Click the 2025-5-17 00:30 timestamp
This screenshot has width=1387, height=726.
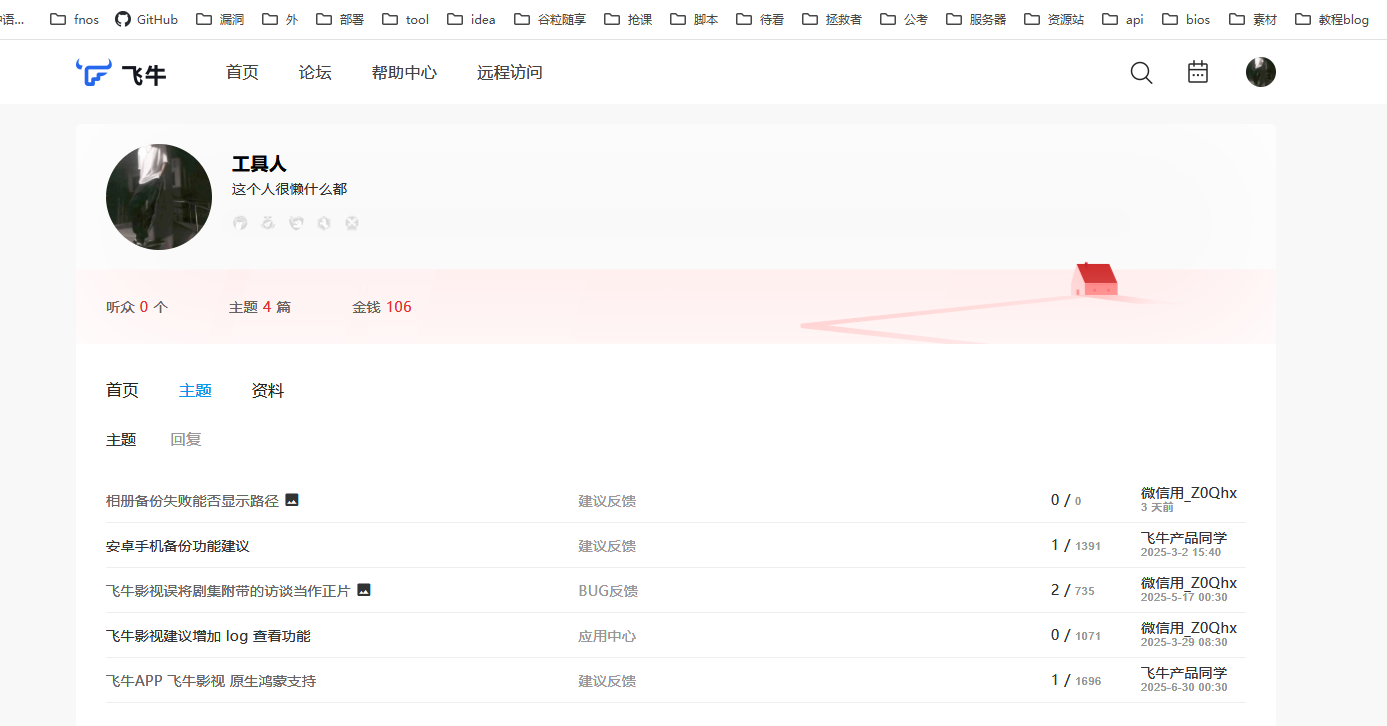(x=1184, y=597)
